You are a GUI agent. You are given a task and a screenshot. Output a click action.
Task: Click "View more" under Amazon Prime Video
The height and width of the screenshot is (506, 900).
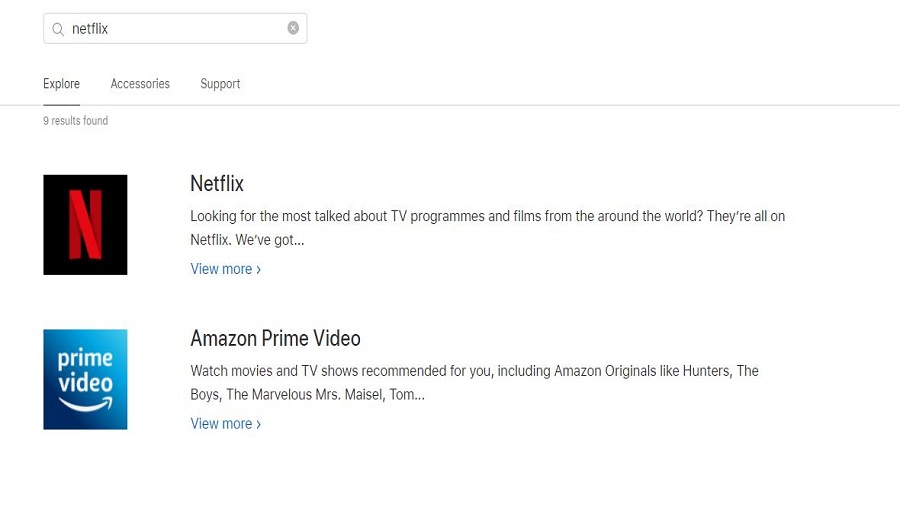[x=221, y=424]
